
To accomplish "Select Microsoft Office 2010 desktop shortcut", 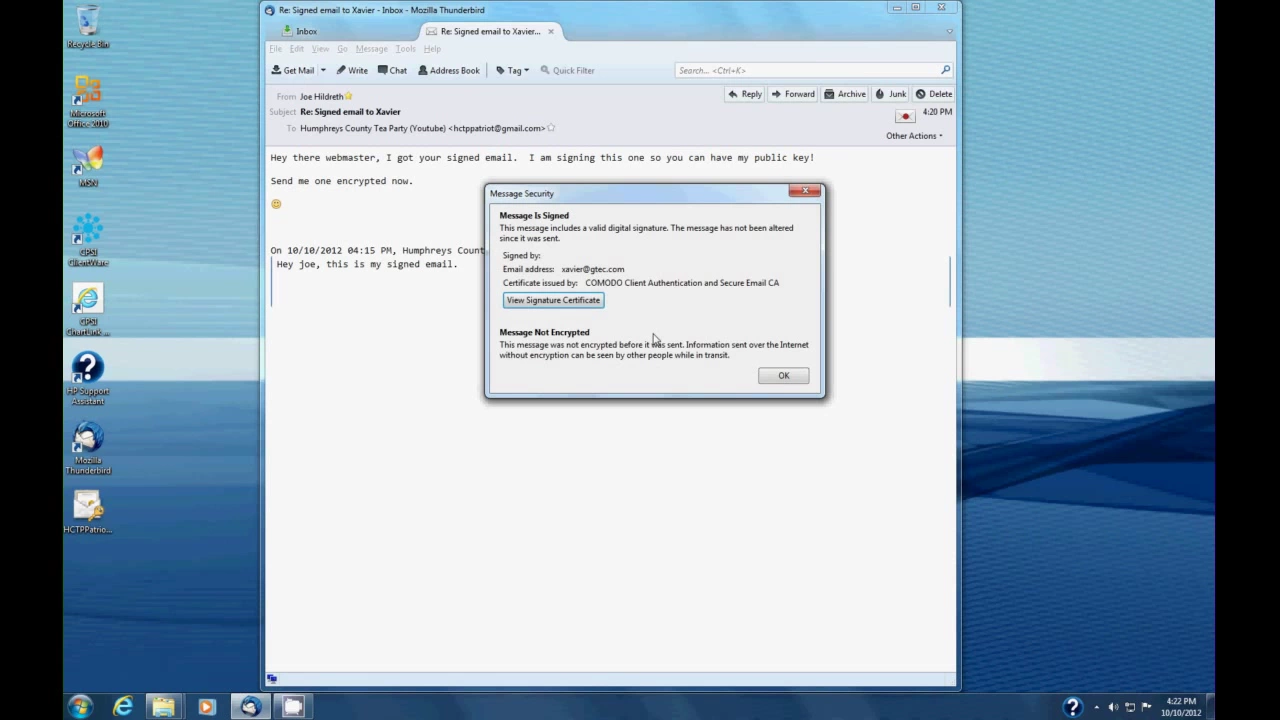I will (x=88, y=101).
